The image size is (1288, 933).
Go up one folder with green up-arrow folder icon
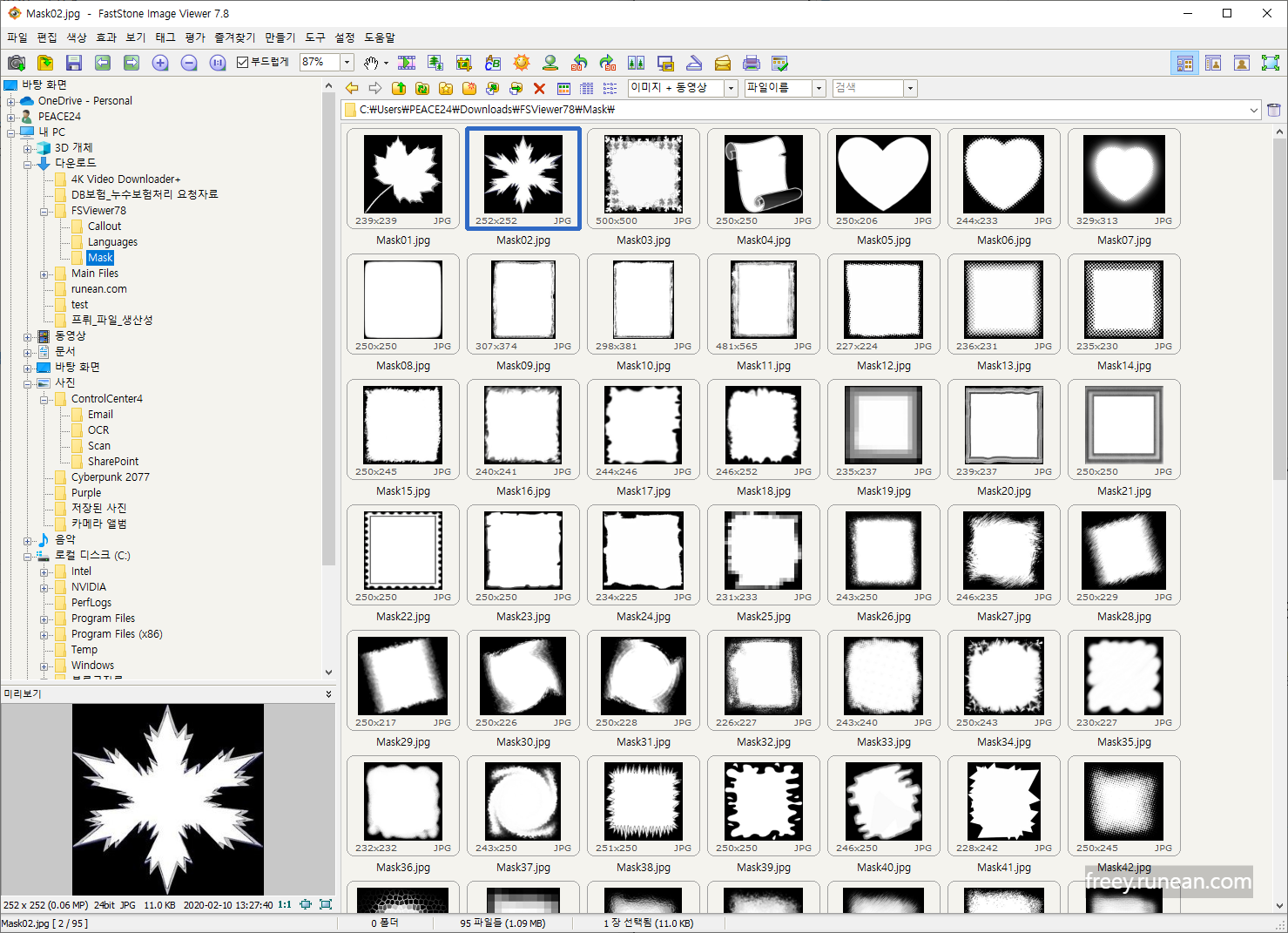[399, 88]
